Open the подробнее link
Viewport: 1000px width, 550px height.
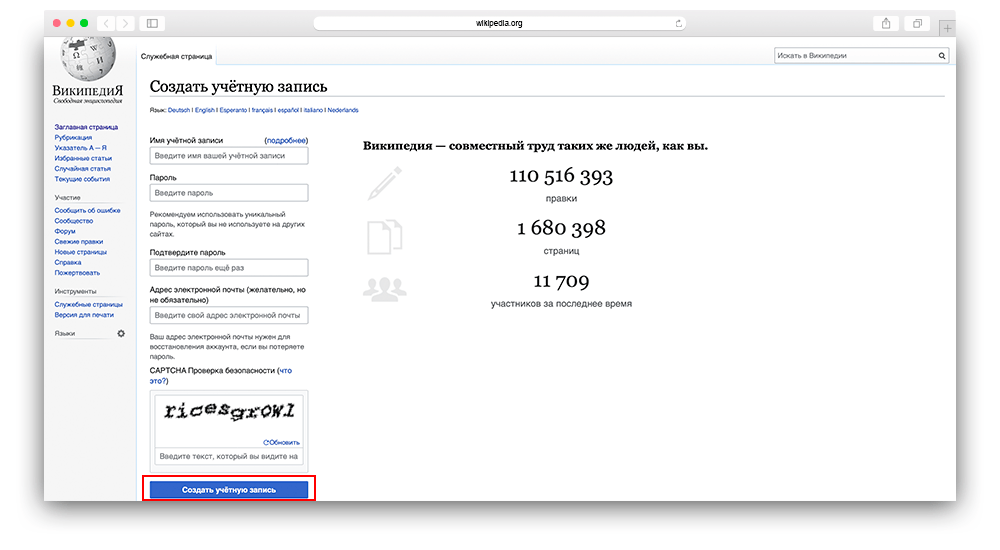(x=286, y=140)
